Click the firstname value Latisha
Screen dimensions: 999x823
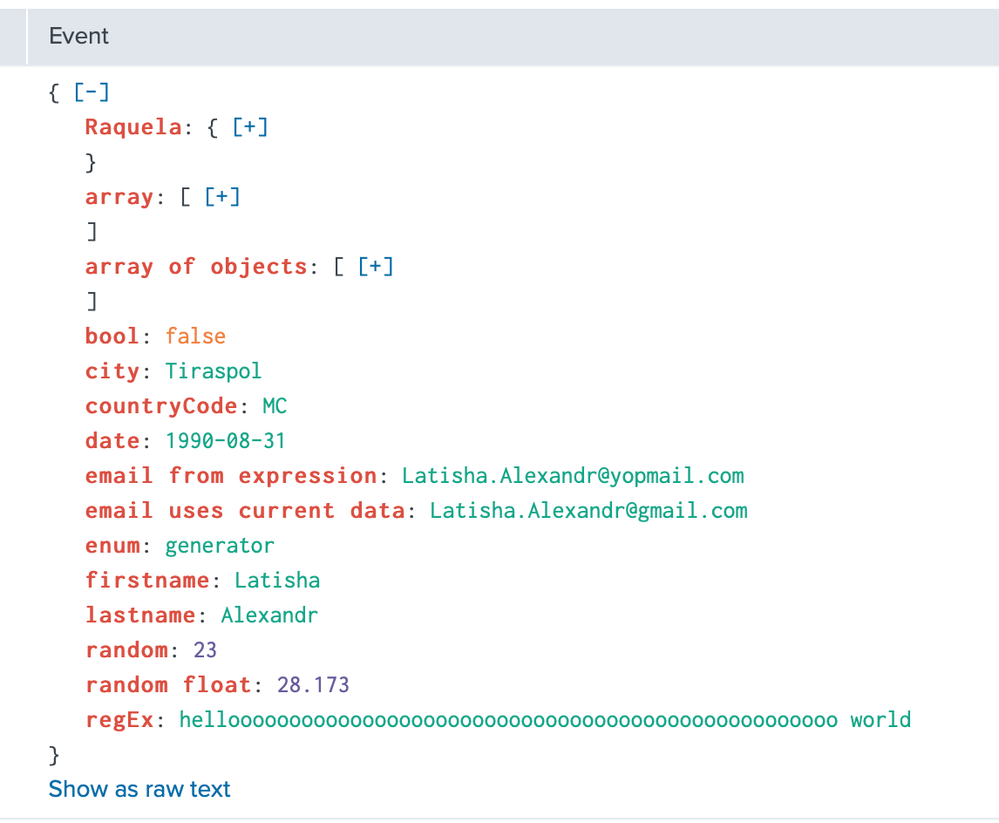[277, 580]
